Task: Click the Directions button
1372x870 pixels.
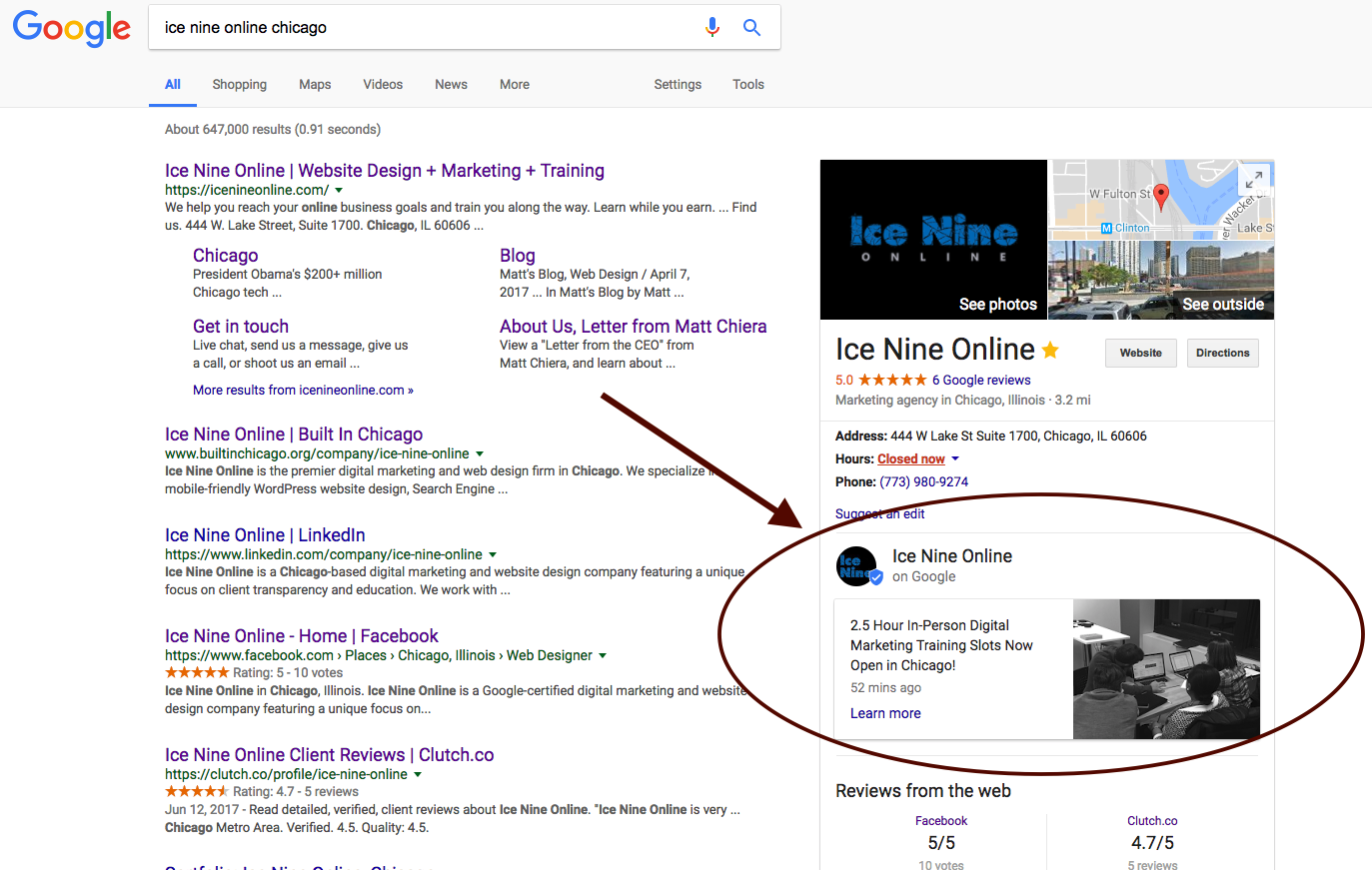Action: pos(1223,354)
